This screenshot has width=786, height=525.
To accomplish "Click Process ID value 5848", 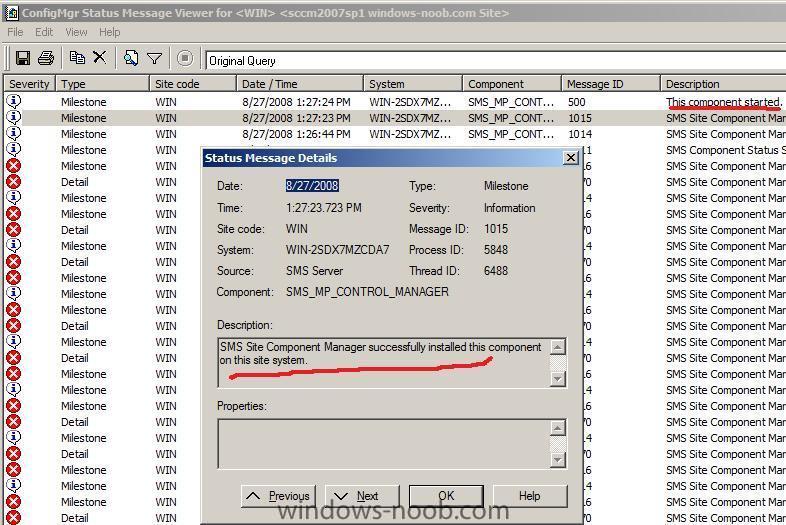I will (x=496, y=250).
